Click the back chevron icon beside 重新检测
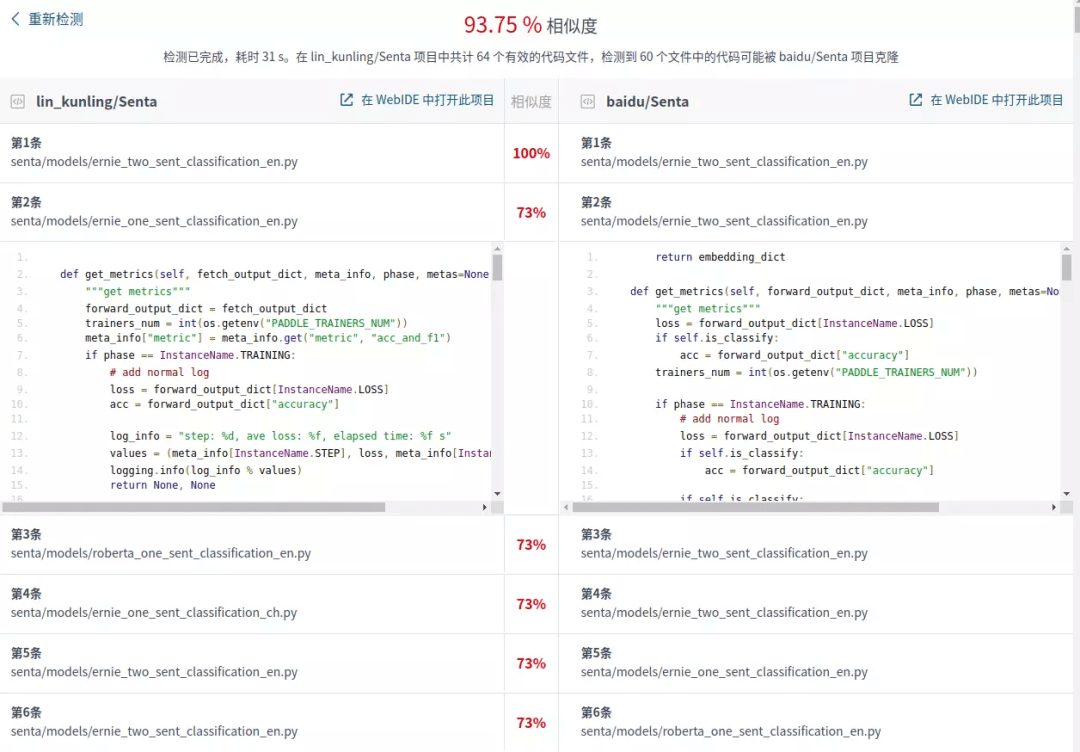This screenshot has height=752, width=1080. pos(15,19)
